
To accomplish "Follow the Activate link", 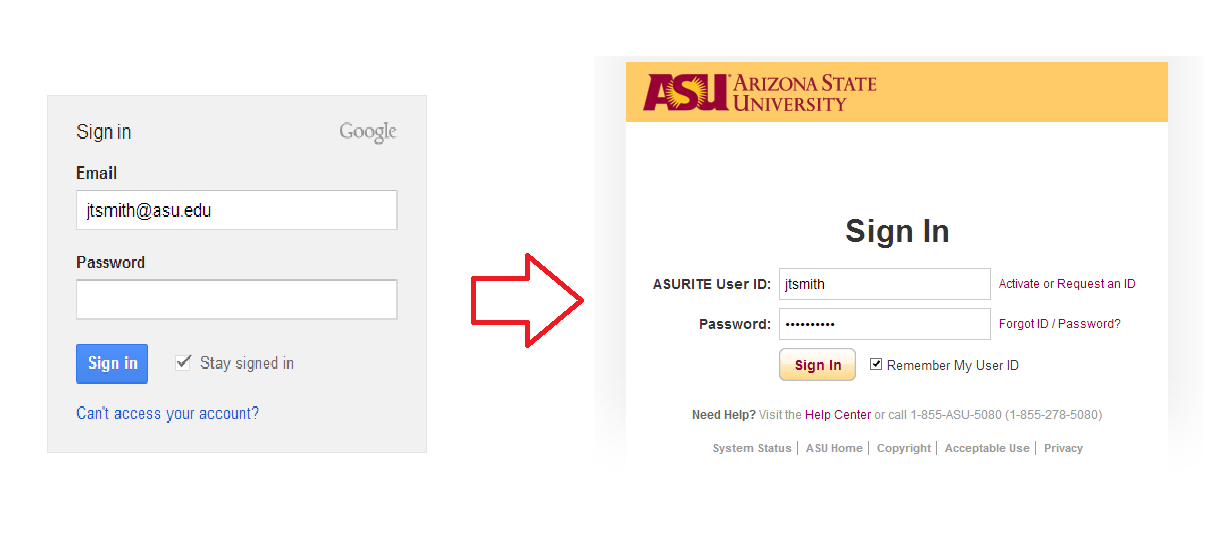I will [x=1019, y=284].
